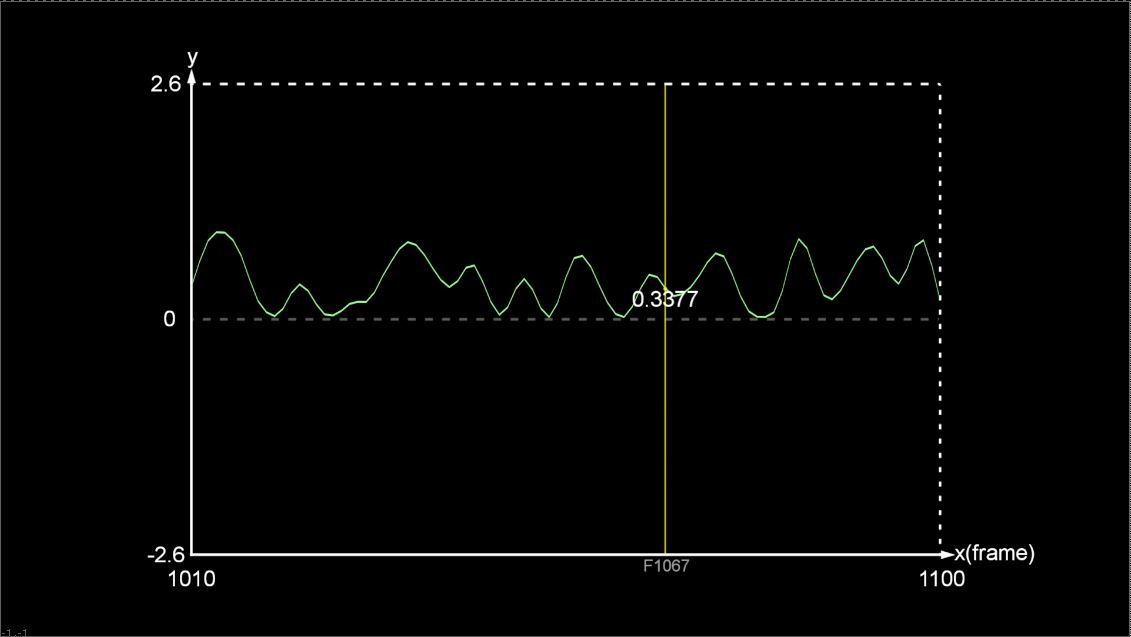Click where yellow line meets x-axis
Image resolution: width=1131 pixels, height=637 pixels.
(665, 553)
